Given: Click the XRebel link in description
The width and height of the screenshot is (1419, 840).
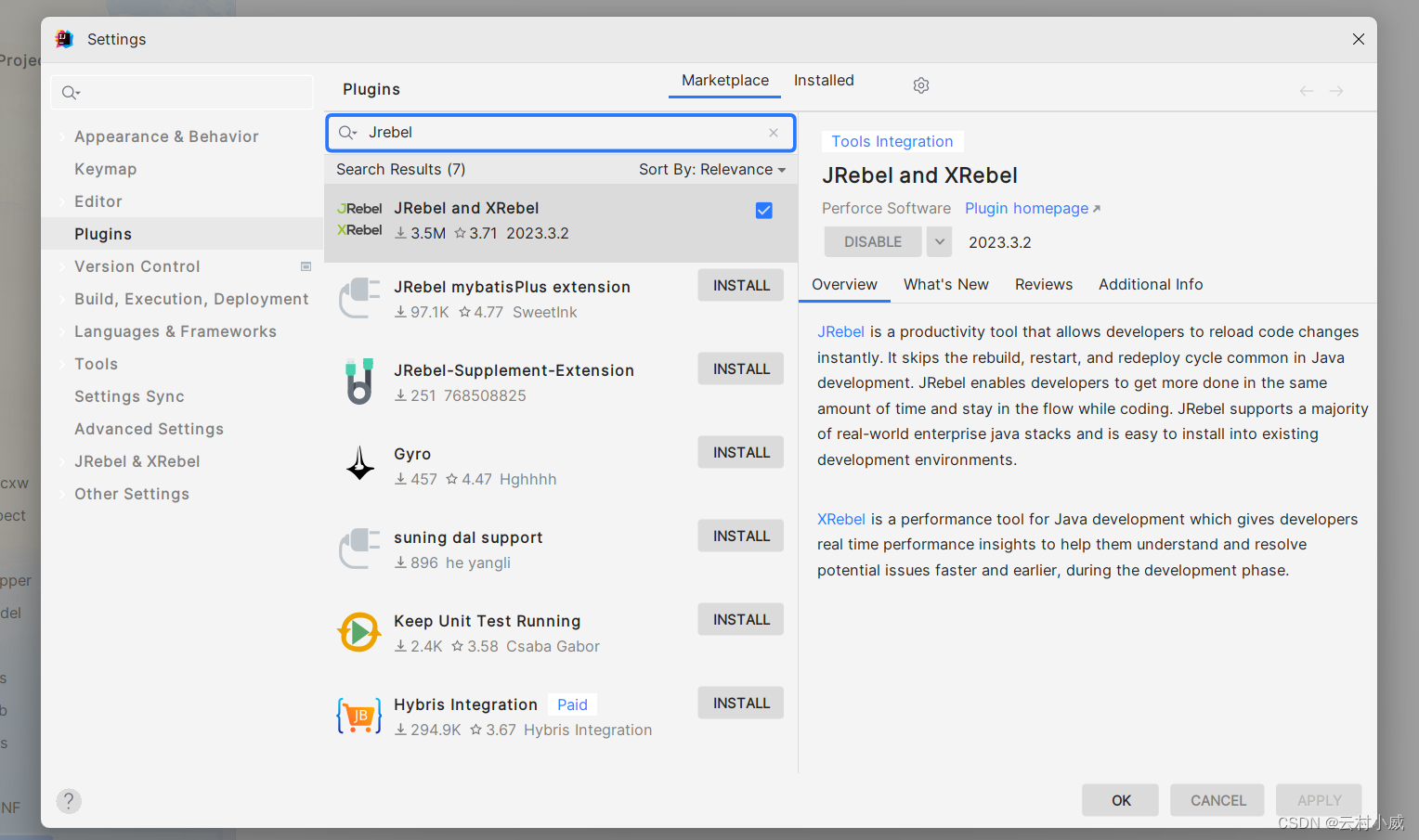Looking at the screenshot, I should point(841,520).
